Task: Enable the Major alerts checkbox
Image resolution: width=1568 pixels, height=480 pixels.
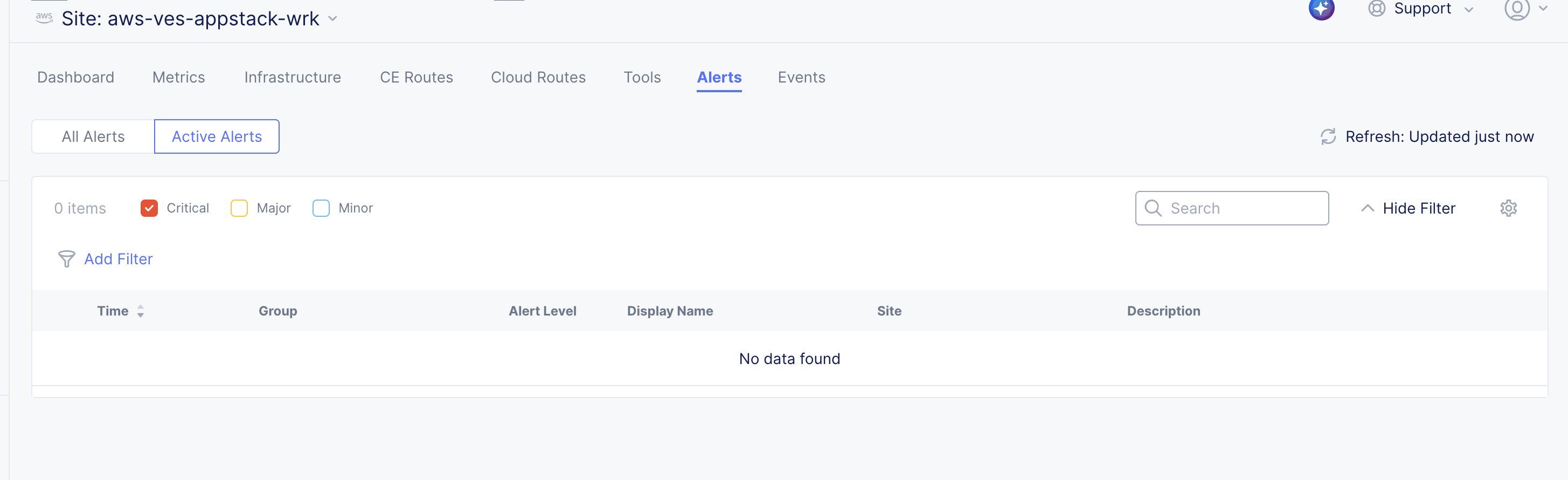Action: (x=239, y=208)
